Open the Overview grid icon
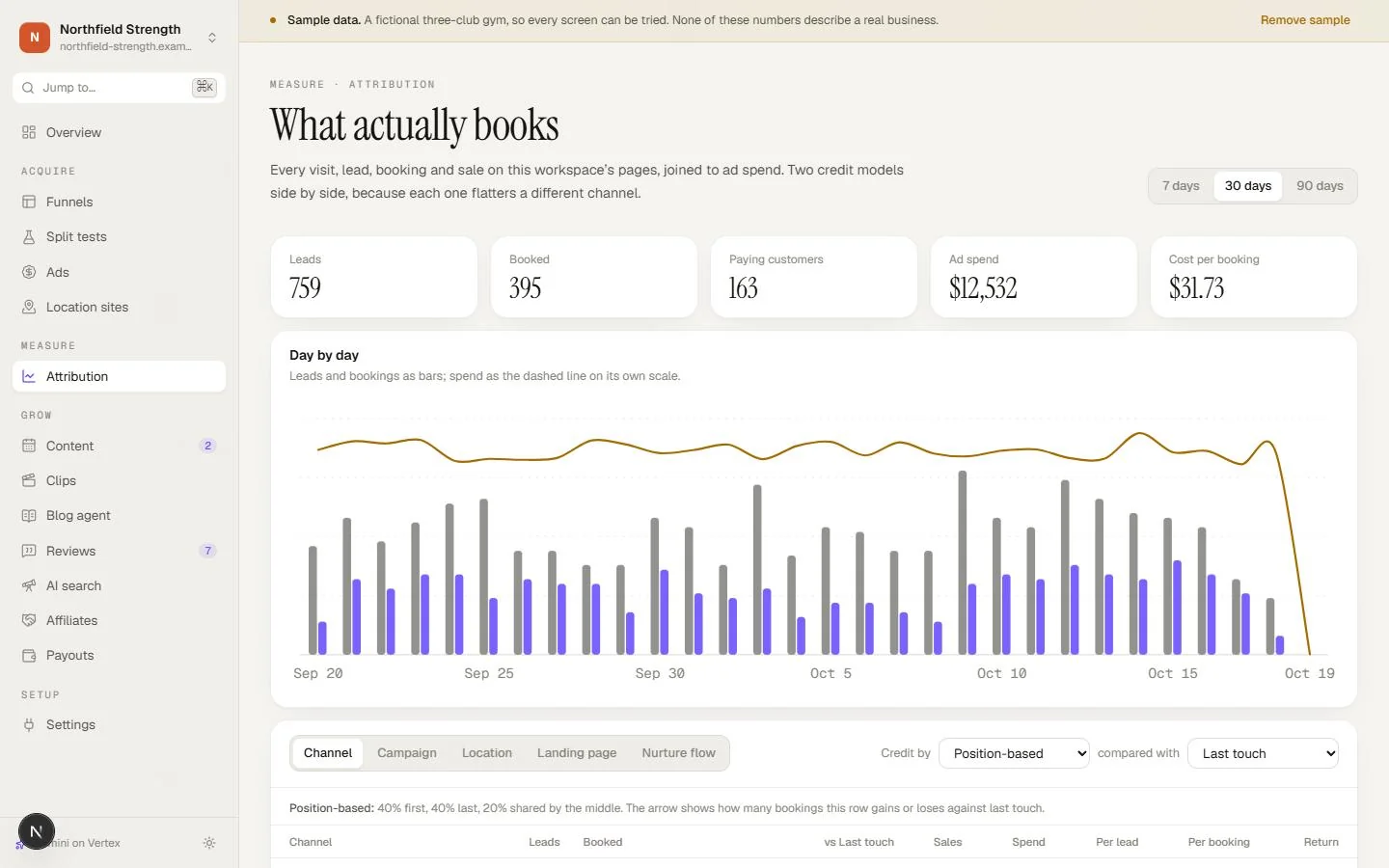 pos(29,132)
